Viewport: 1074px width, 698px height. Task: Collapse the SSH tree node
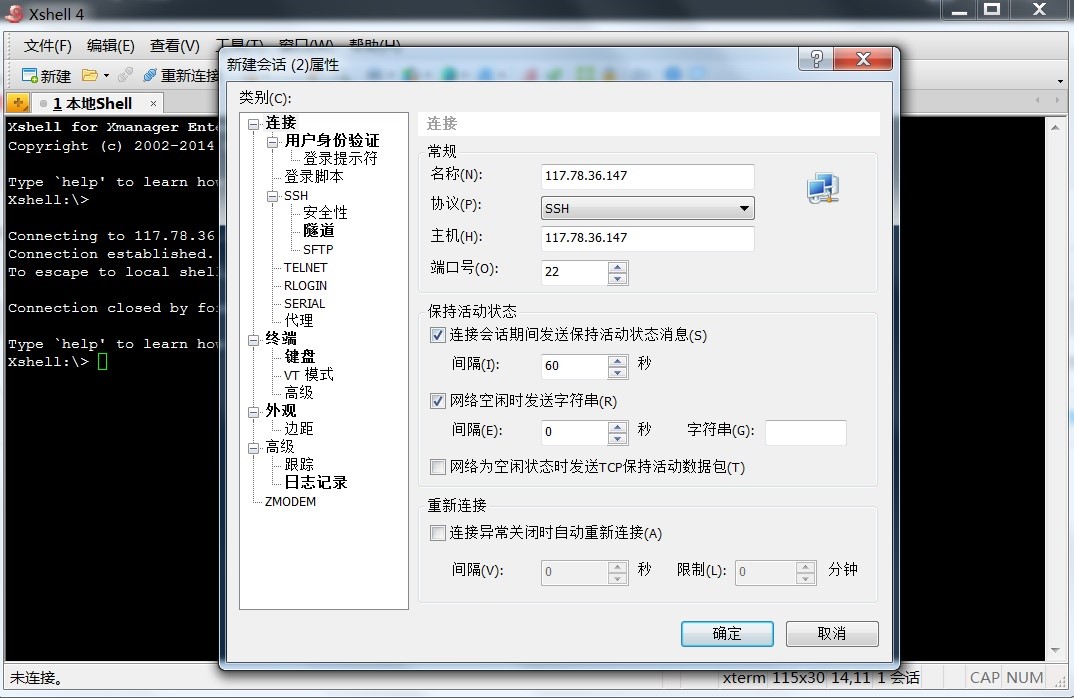tap(273, 196)
